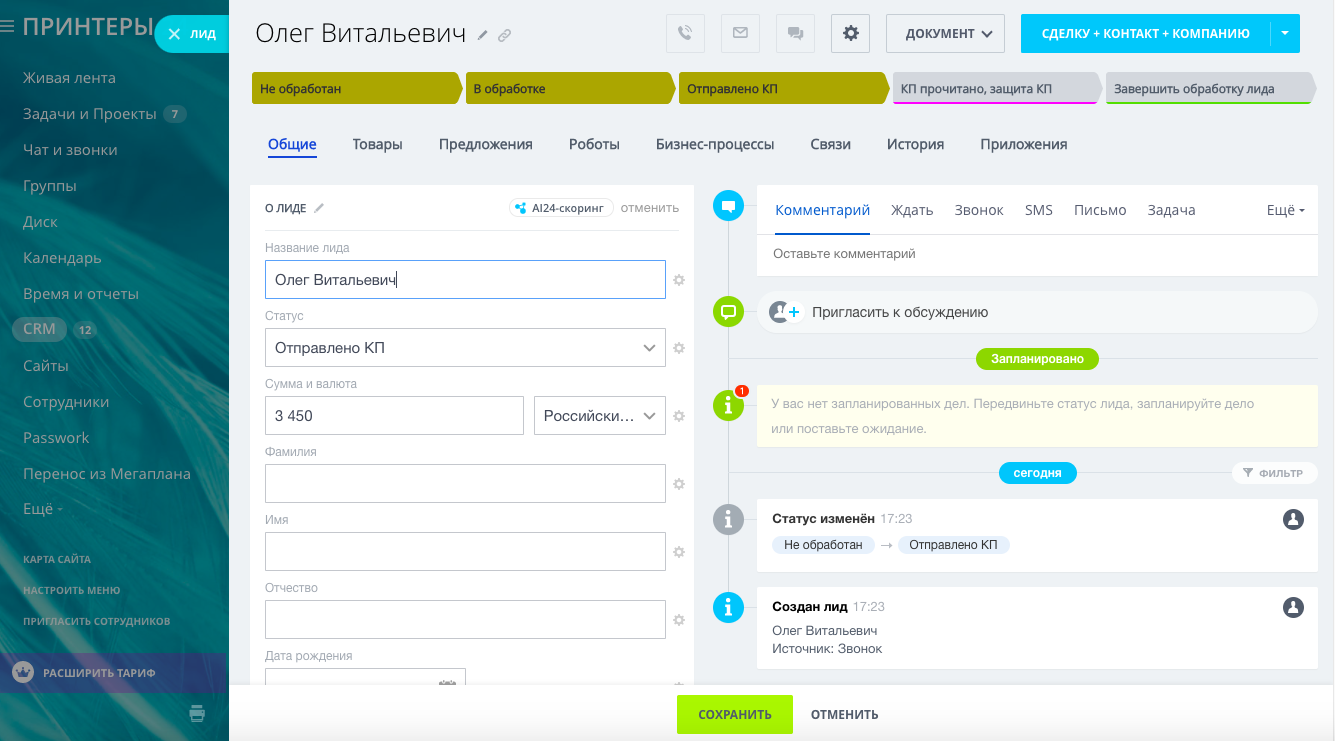This screenshot has width=1335, height=741.
Task: Open gear for Фамилия field
Action: coord(679,484)
